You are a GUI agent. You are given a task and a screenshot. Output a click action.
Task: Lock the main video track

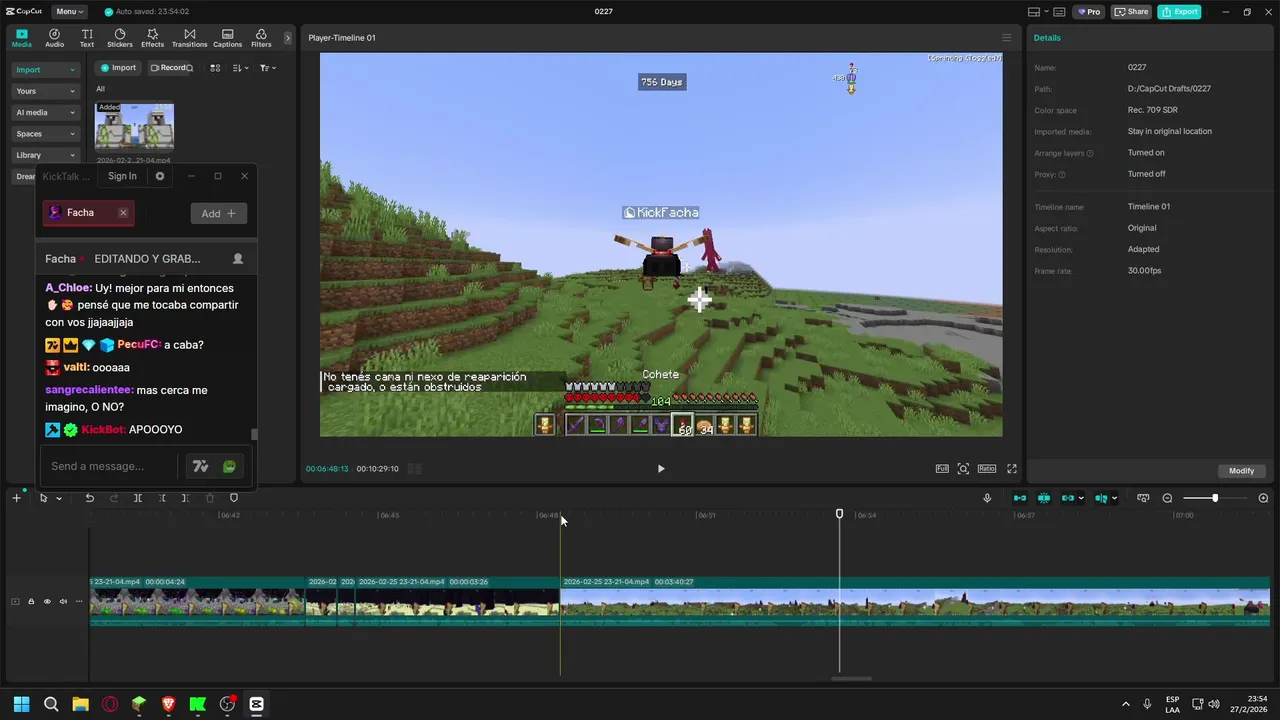pyautogui.click(x=31, y=602)
